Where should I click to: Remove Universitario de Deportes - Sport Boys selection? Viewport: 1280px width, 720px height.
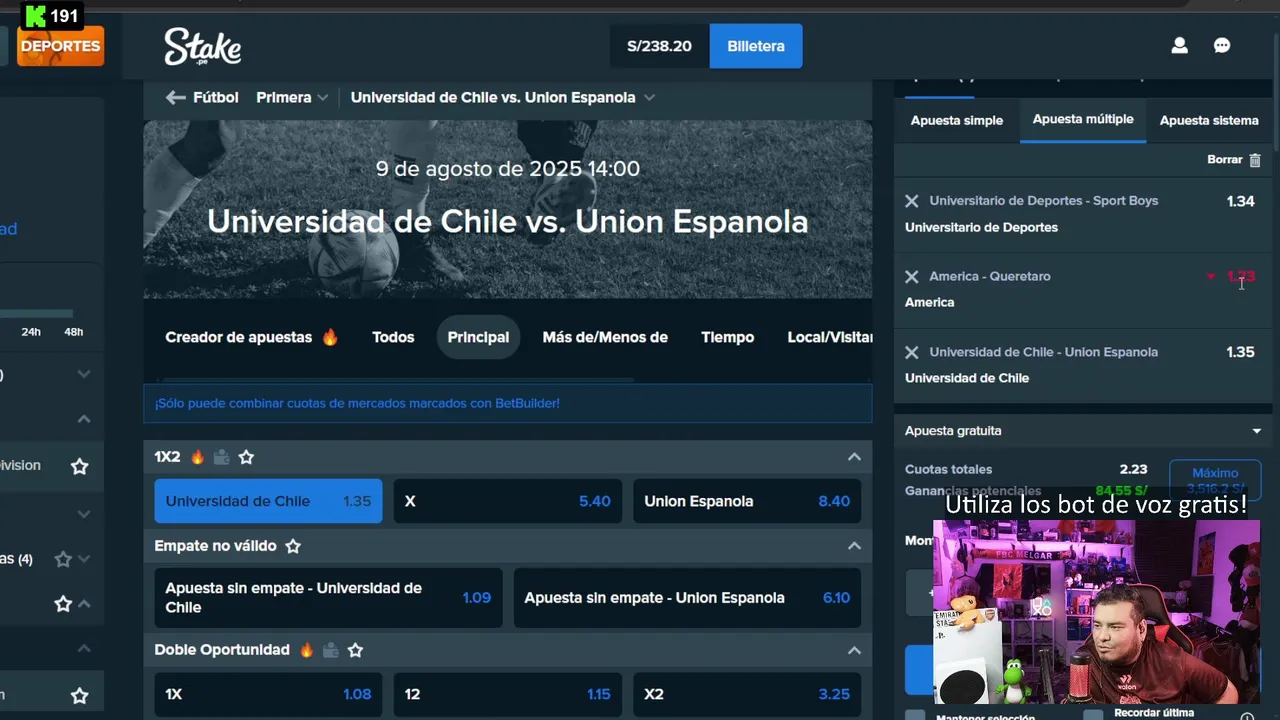[x=911, y=201]
